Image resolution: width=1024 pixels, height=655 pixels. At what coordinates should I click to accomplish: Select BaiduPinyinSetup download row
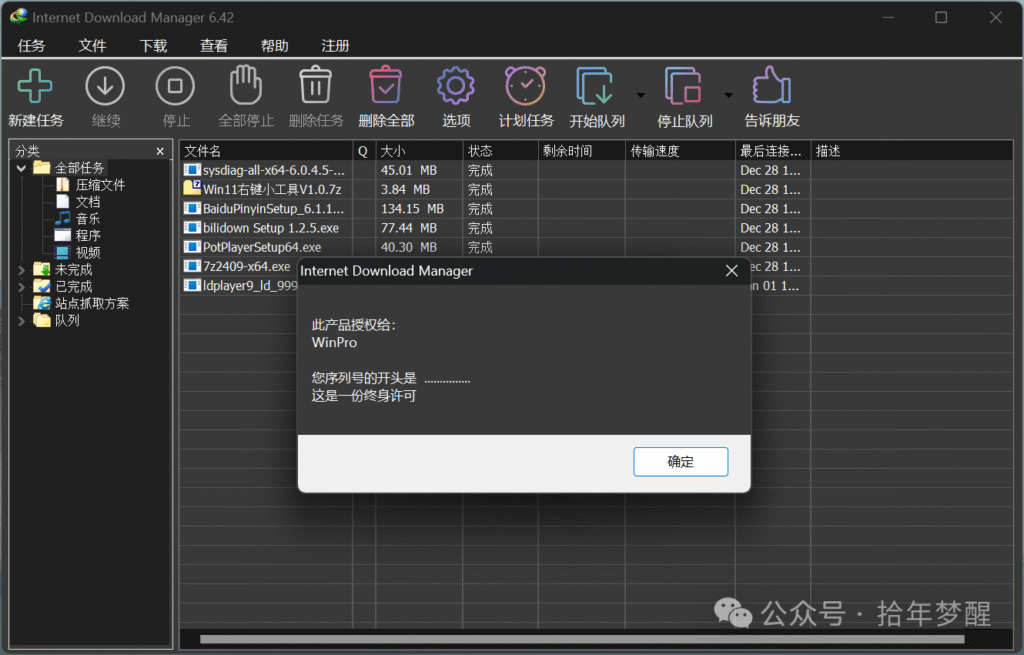597,209
